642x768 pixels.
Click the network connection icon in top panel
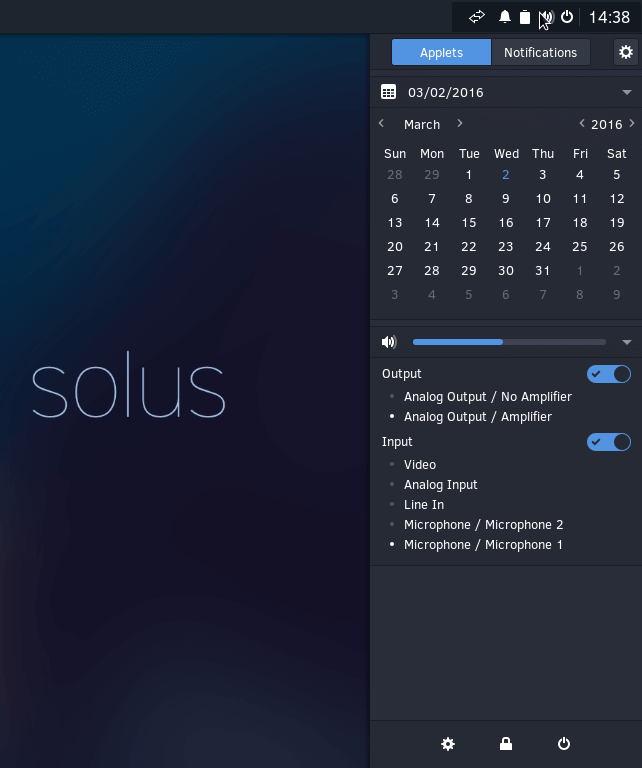pyautogui.click(x=476, y=17)
